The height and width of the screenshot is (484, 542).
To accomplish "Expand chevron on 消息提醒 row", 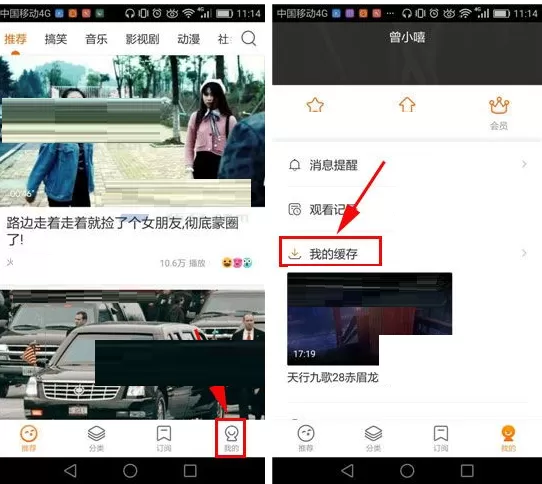I will click(524, 164).
